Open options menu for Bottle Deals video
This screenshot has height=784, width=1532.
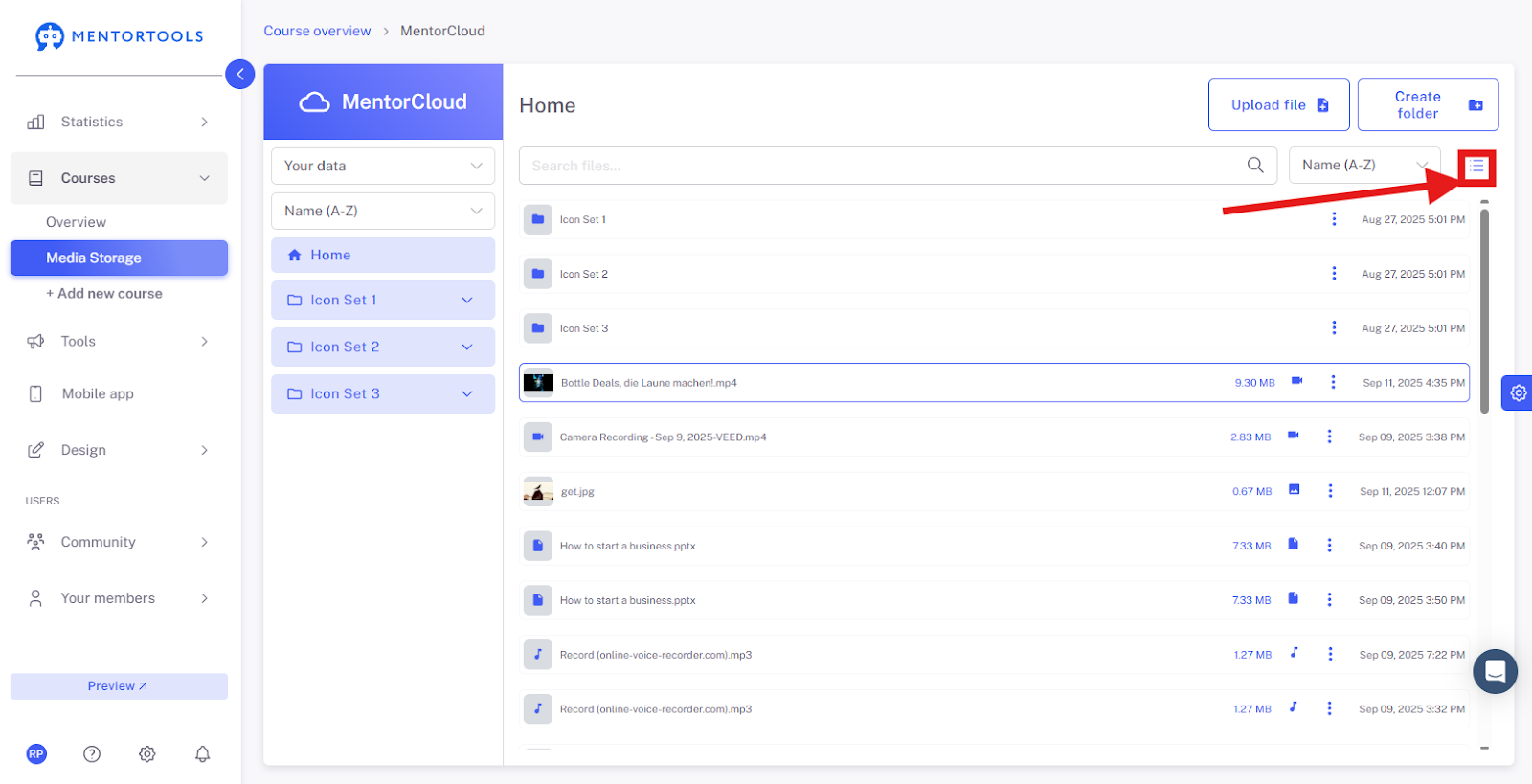tap(1333, 383)
